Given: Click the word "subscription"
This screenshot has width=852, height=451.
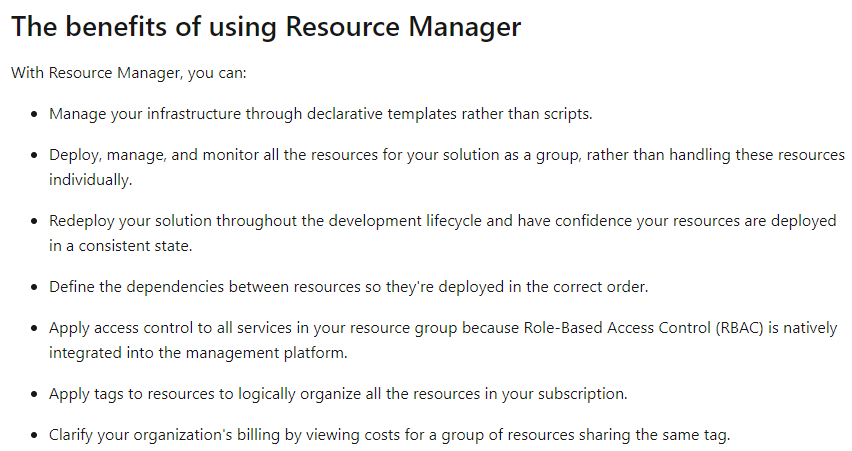Looking at the screenshot, I should pyautogui.click(x=584, y=394).
